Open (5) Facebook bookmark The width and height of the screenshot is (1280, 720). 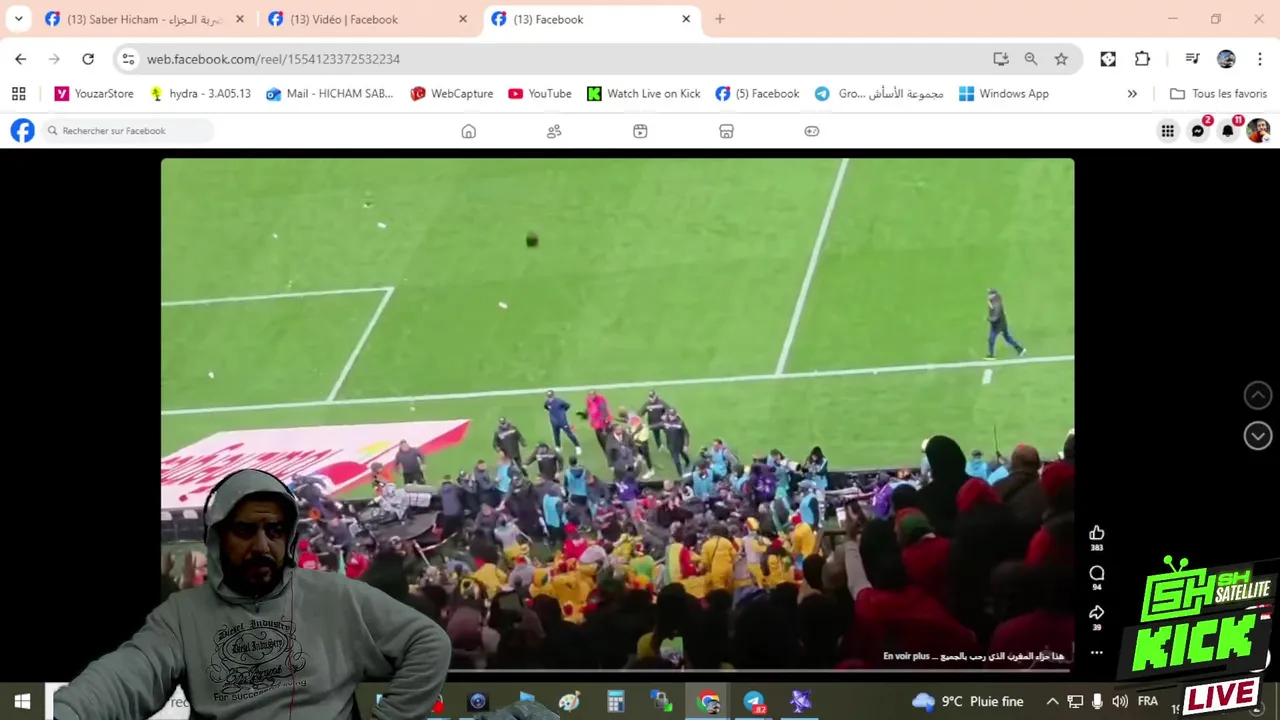click(757, 93)
